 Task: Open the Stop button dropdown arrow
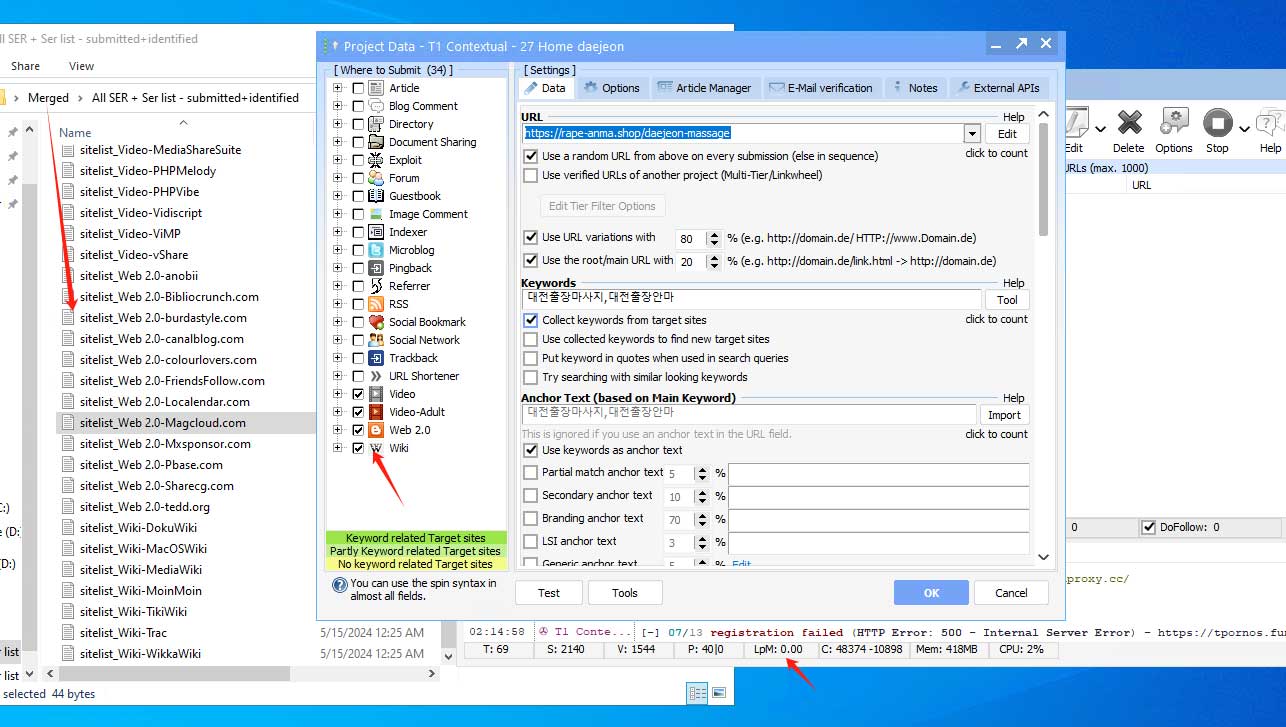click(1244, 129)
